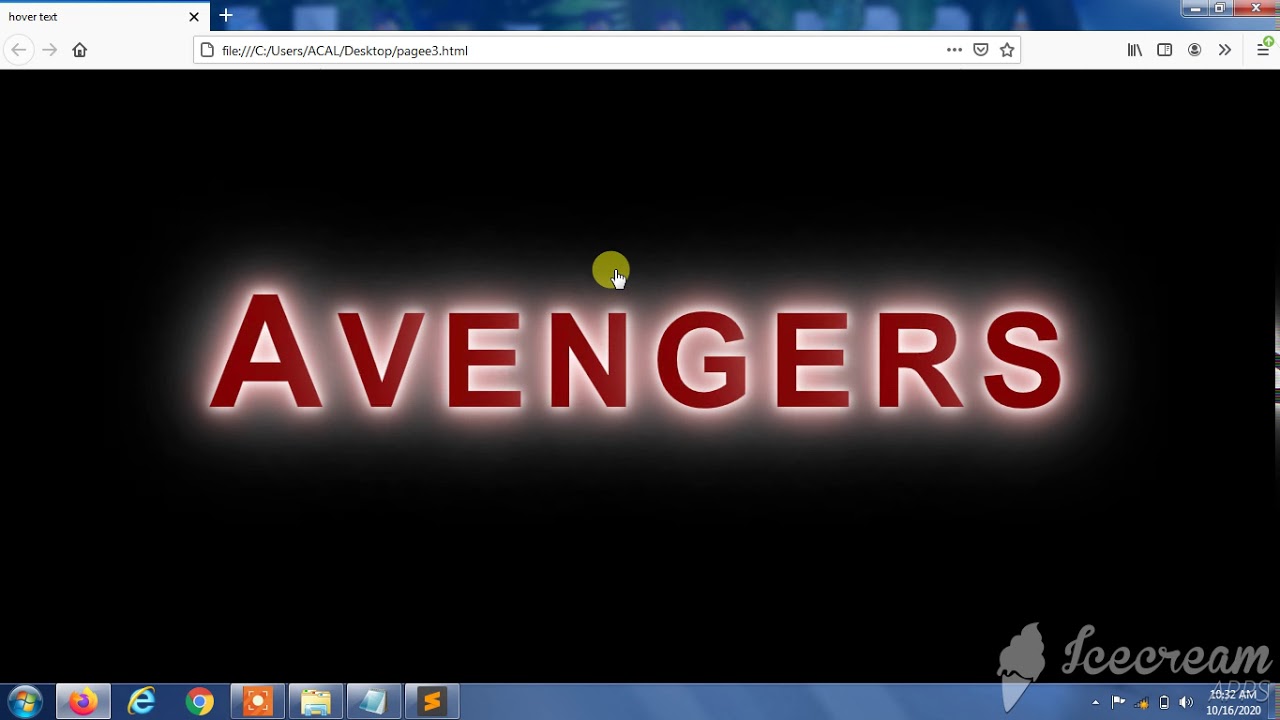Close the 'hover text' tab
This screenshot has height=720, width=1280.
coord(194,16)
